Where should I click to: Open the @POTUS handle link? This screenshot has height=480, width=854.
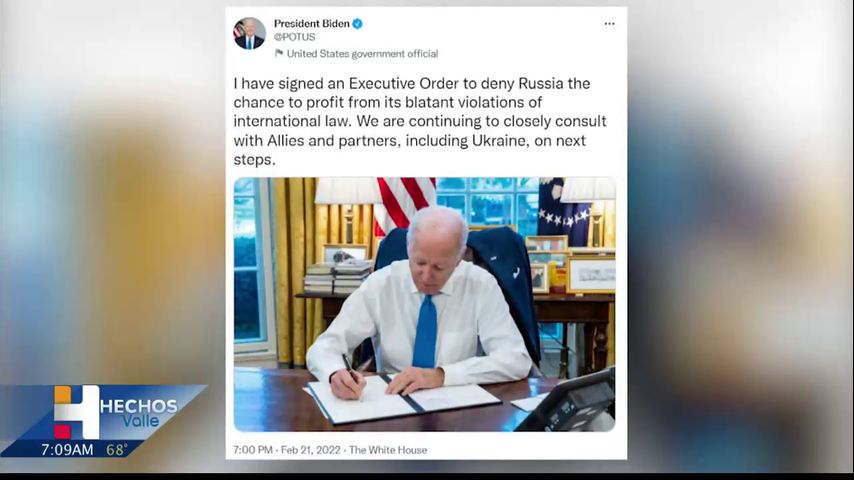pos(294,37)
